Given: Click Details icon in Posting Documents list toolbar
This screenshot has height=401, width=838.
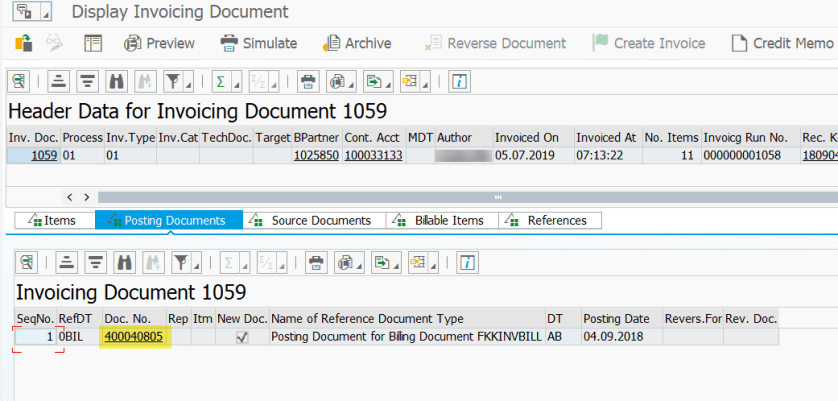Looking at the screenshot, I should [27, 262].
